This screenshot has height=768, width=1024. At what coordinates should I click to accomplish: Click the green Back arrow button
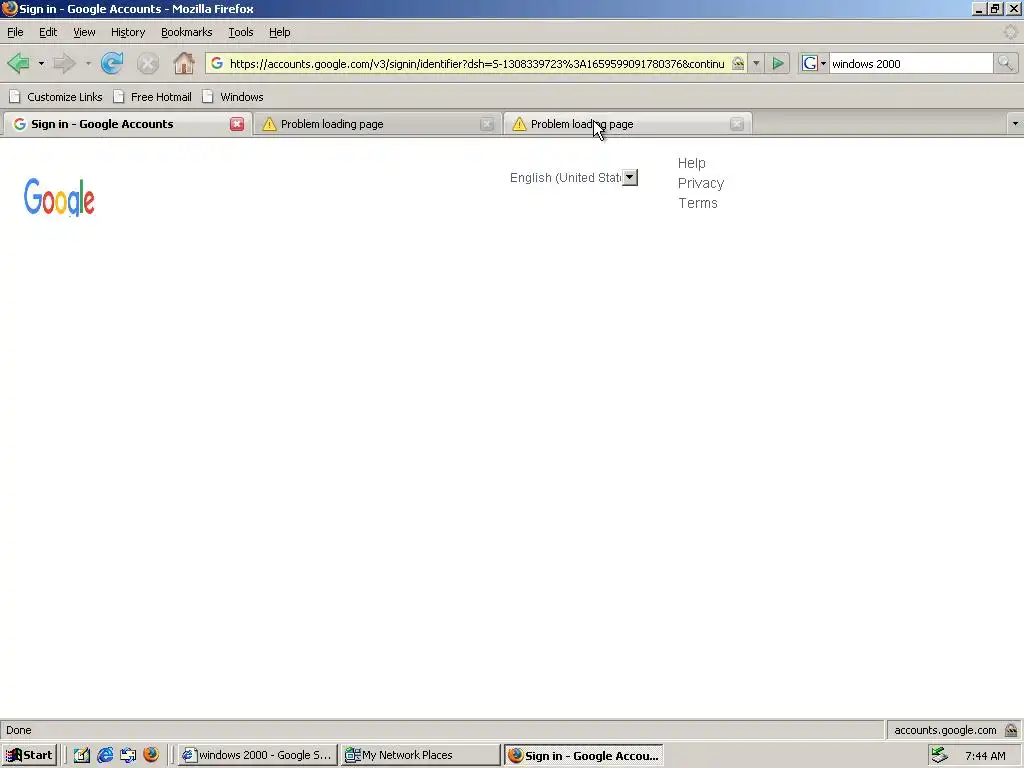pyautogui.click(x=18, y=63)
